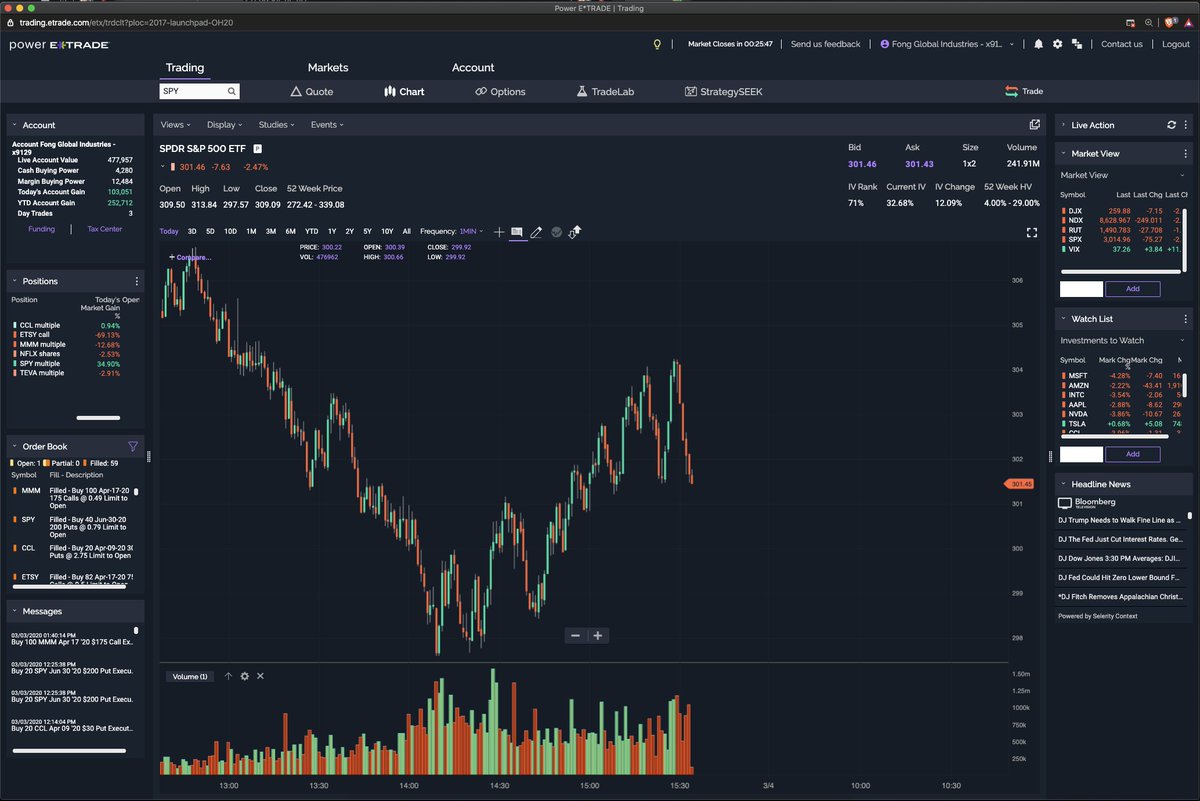Select the 5D chart timeframe

click(x=210, y=232)
